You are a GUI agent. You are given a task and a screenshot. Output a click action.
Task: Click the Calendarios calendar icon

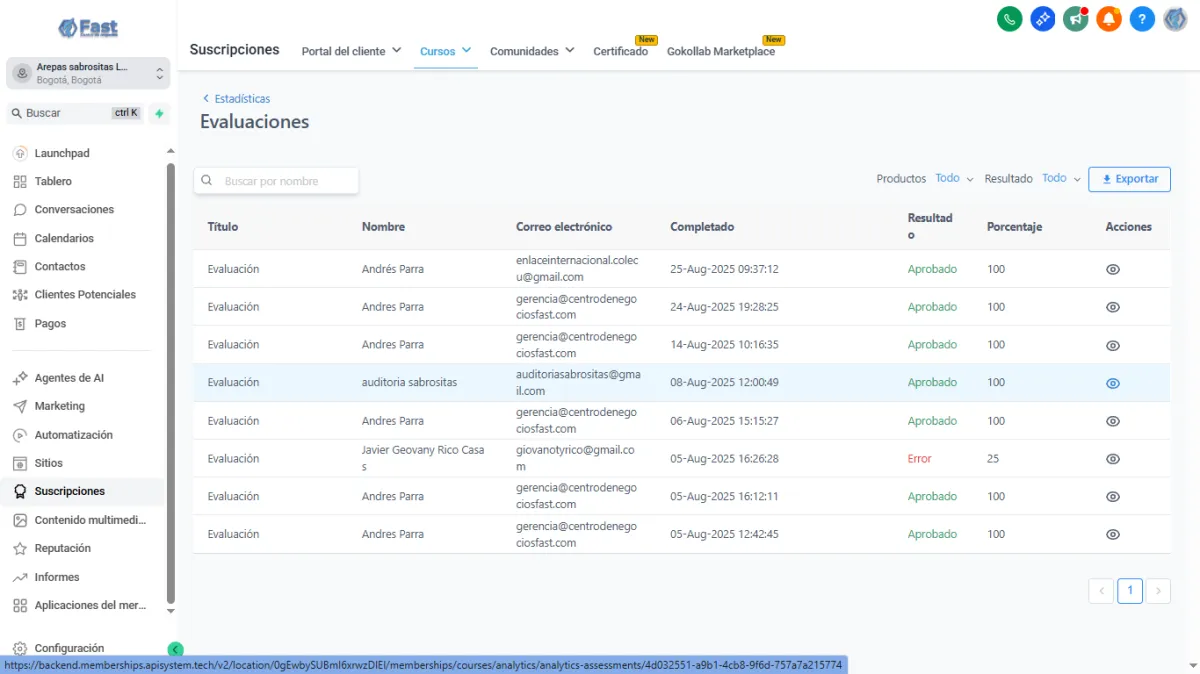point(20,238)
